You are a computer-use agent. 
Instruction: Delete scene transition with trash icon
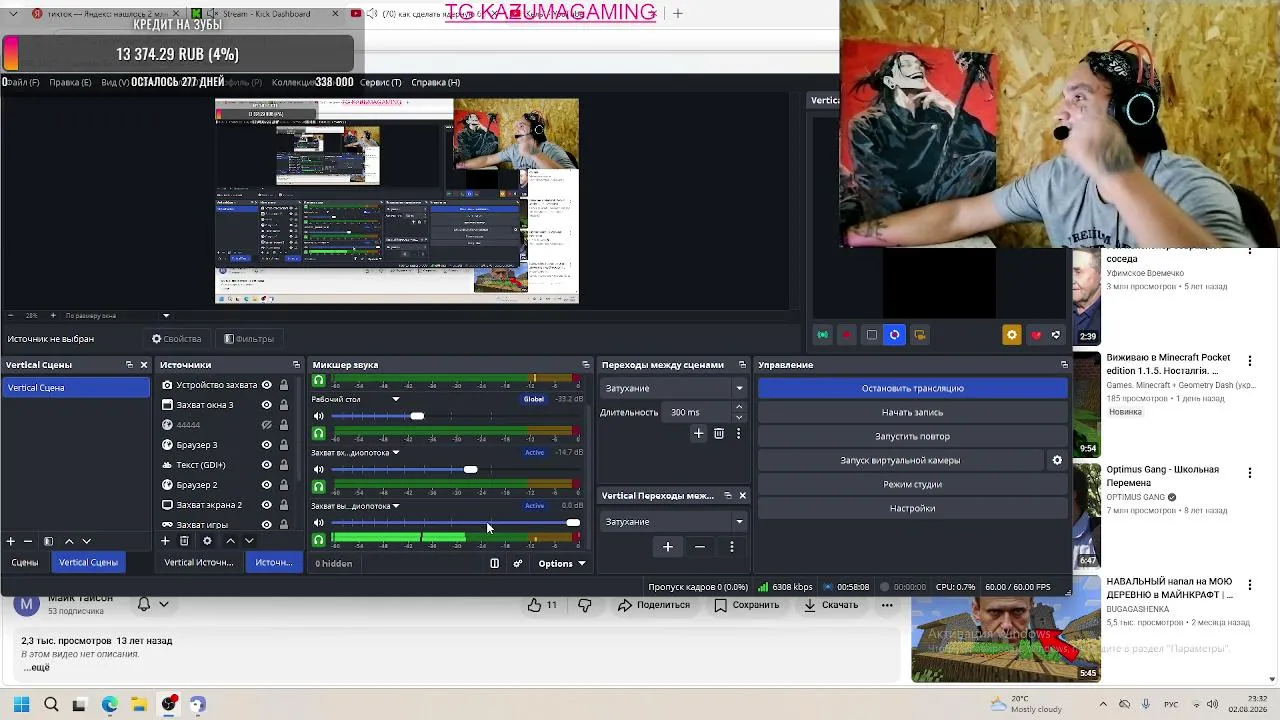719,433
